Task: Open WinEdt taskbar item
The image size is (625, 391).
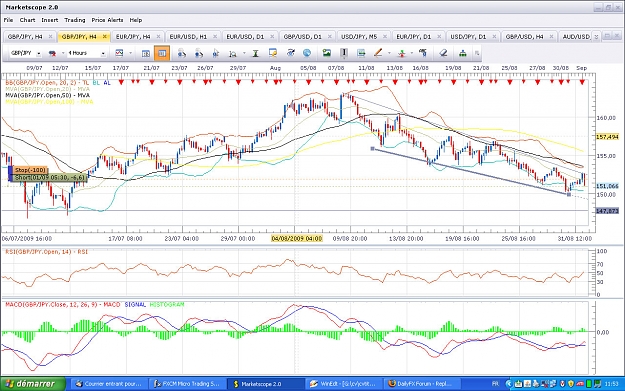Action: tap(344, 384)
